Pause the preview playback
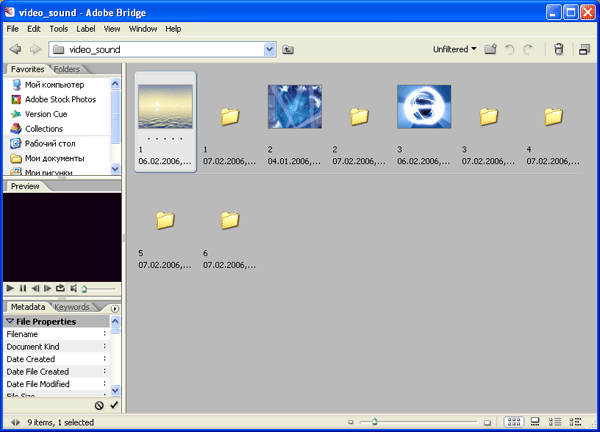This screenshot has width=600, height=432. coord(22,288)
